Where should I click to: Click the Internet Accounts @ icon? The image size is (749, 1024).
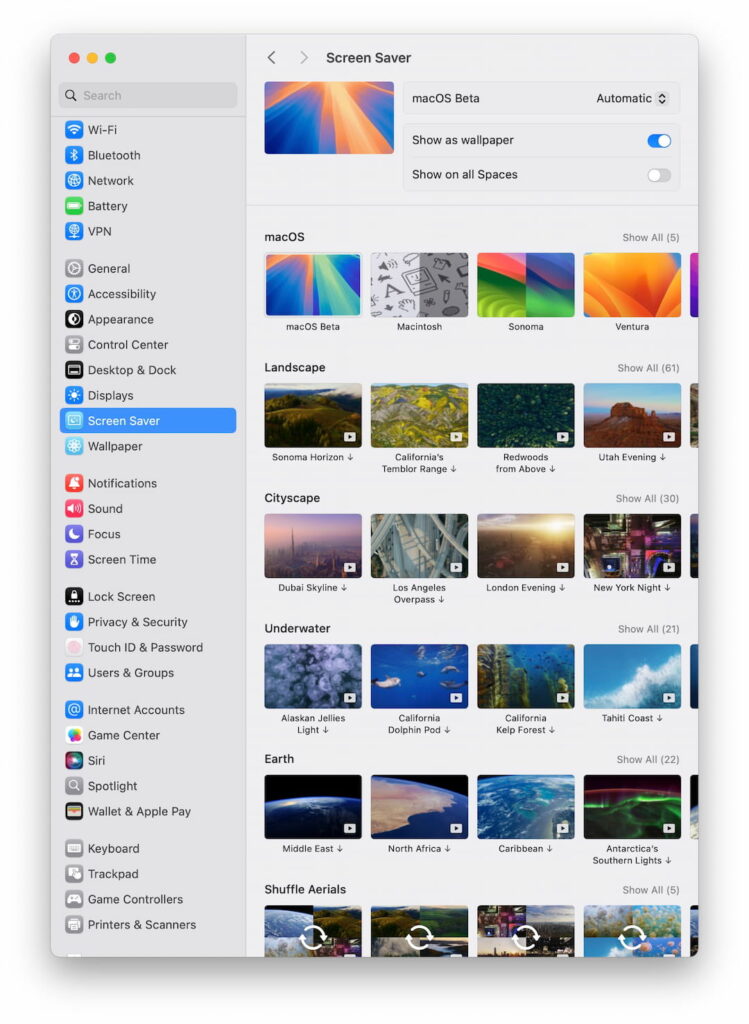coord(74,710)
